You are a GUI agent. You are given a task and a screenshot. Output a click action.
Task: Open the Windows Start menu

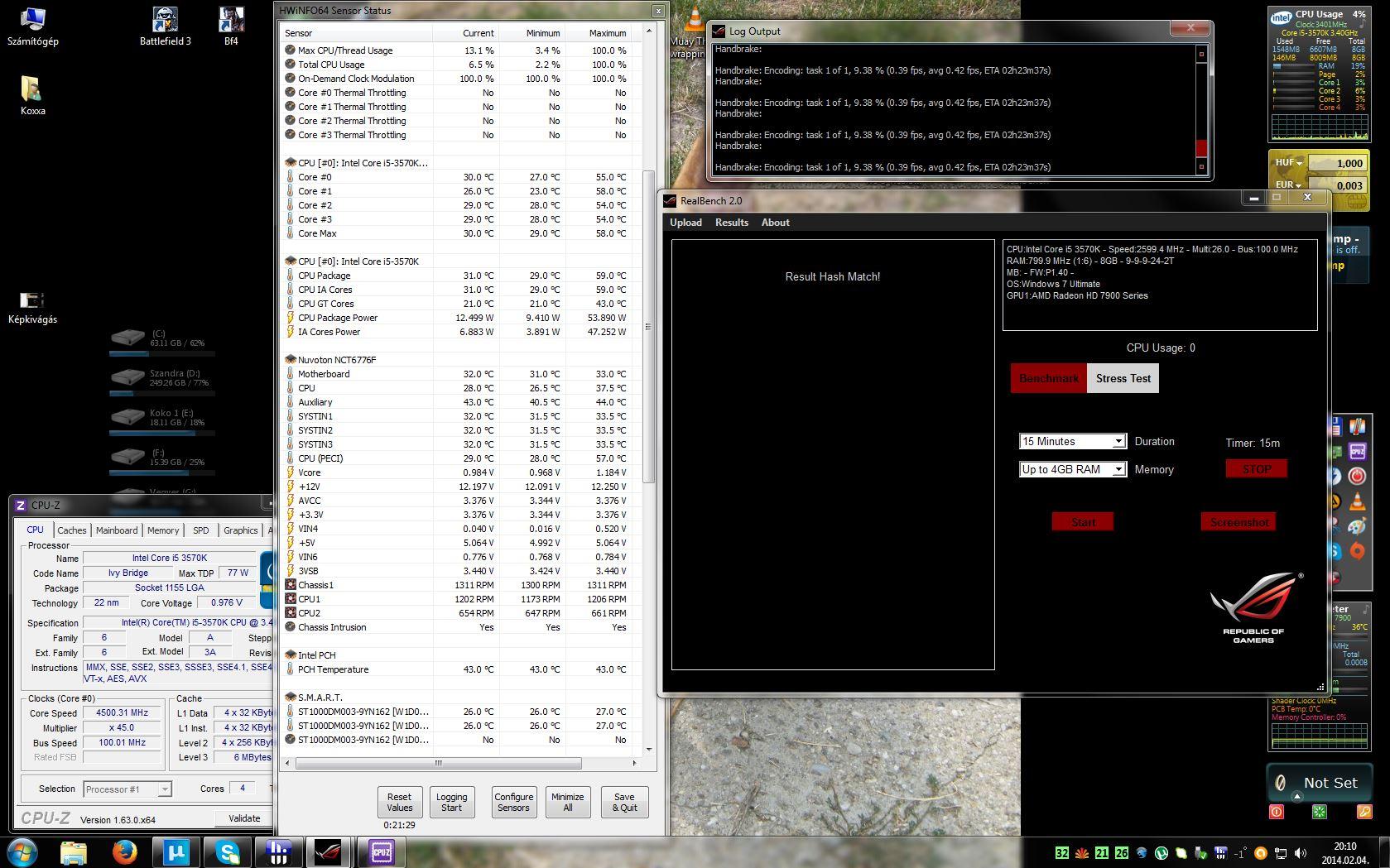22,852
